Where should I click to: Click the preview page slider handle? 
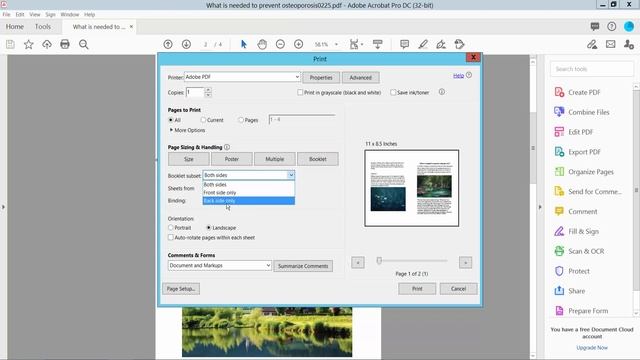point(379,260)
